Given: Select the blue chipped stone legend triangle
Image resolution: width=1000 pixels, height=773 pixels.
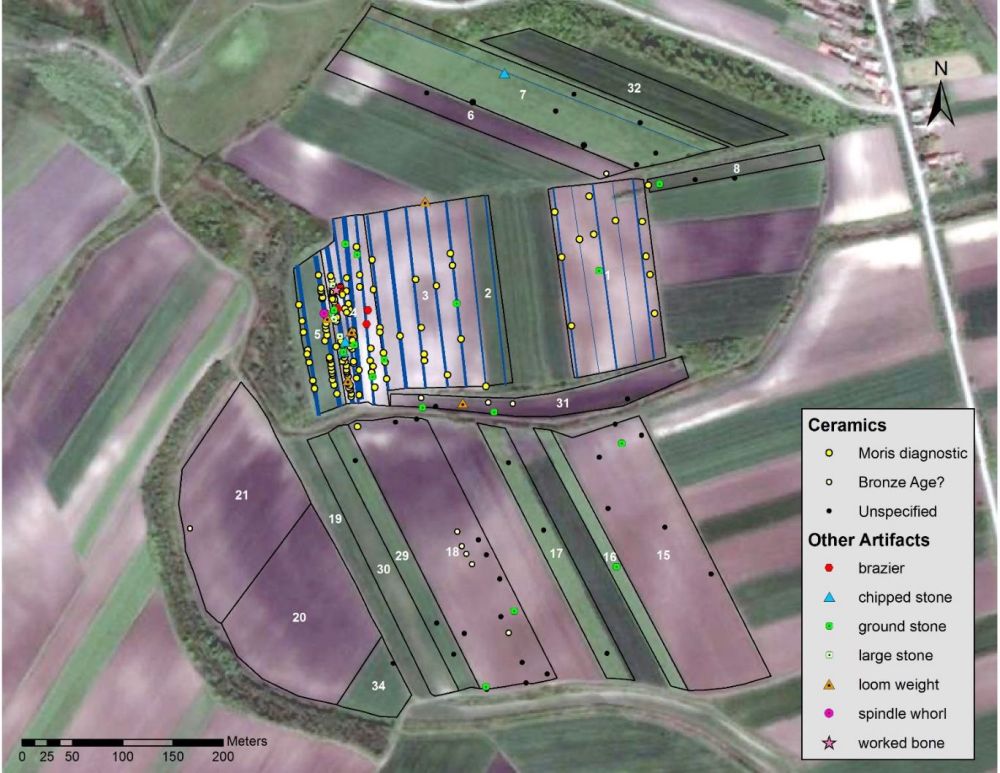Looking at the screenshot, I should pos(829,597).
